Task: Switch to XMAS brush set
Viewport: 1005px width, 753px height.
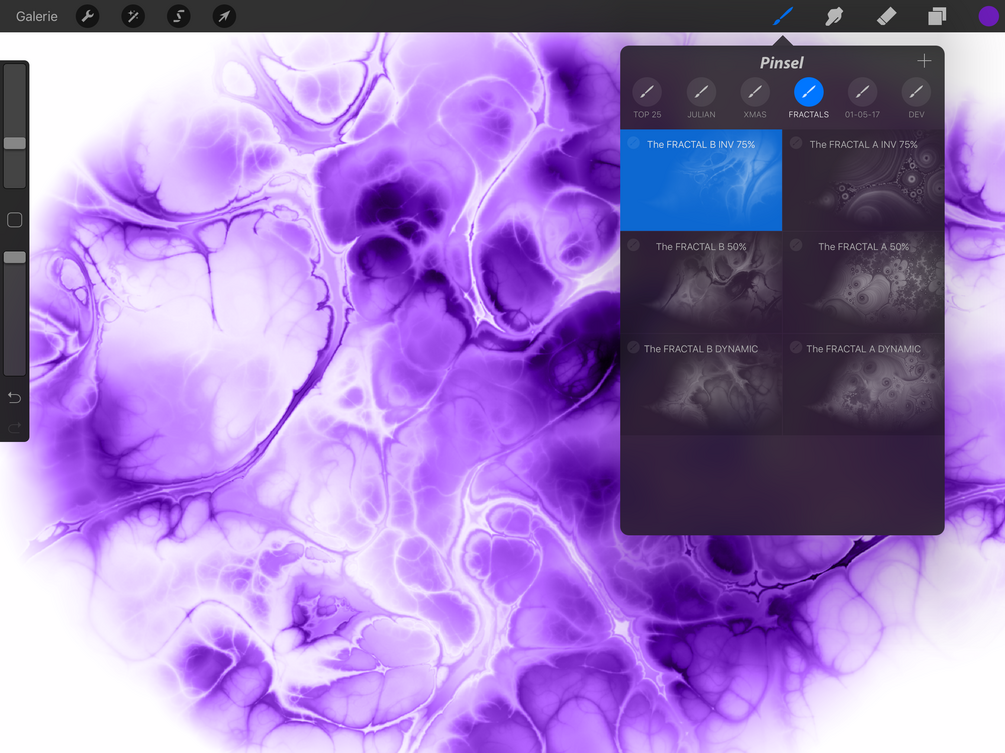Action: pos(755,98)
